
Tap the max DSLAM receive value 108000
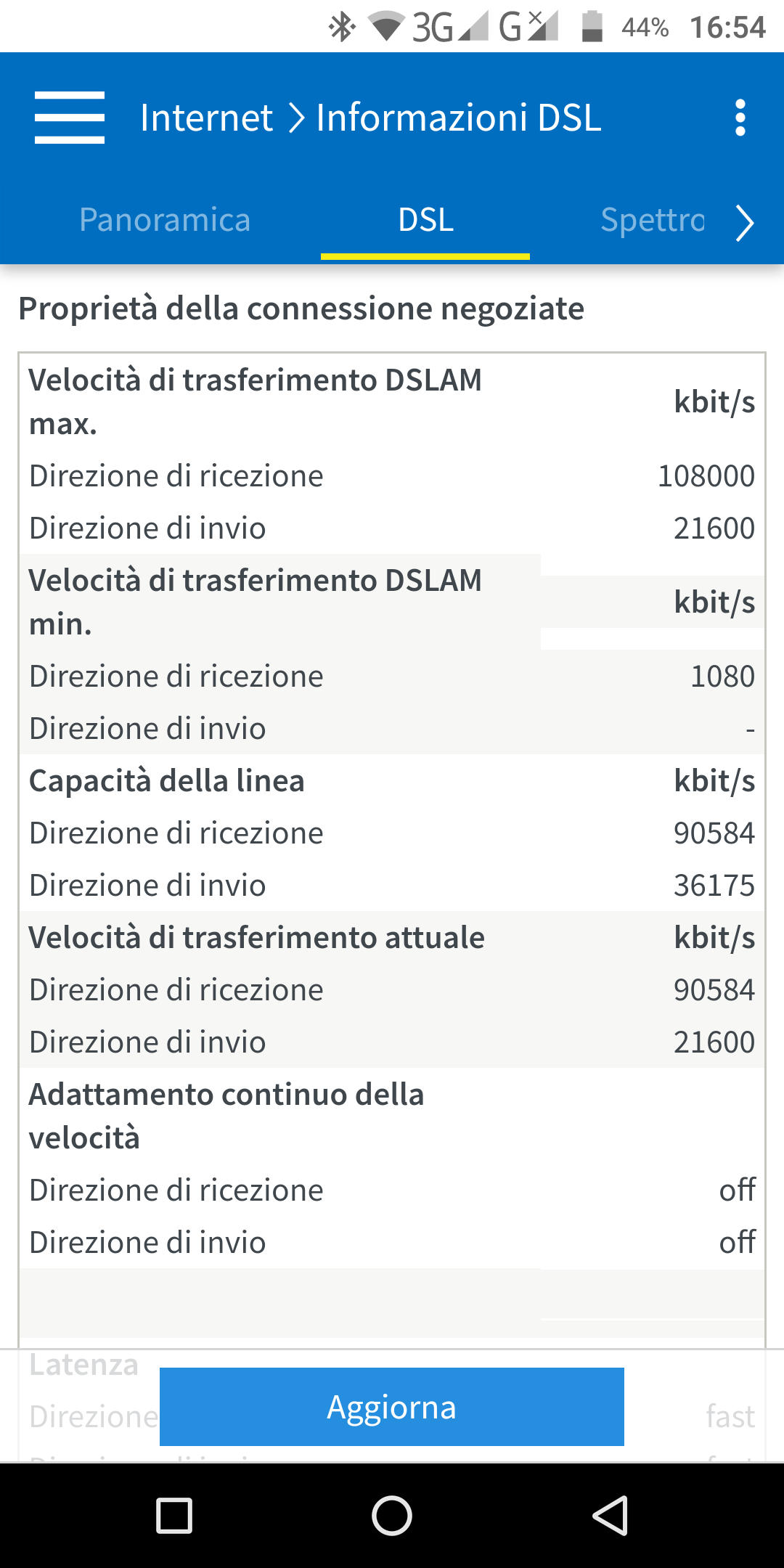(x=706, y=476)
